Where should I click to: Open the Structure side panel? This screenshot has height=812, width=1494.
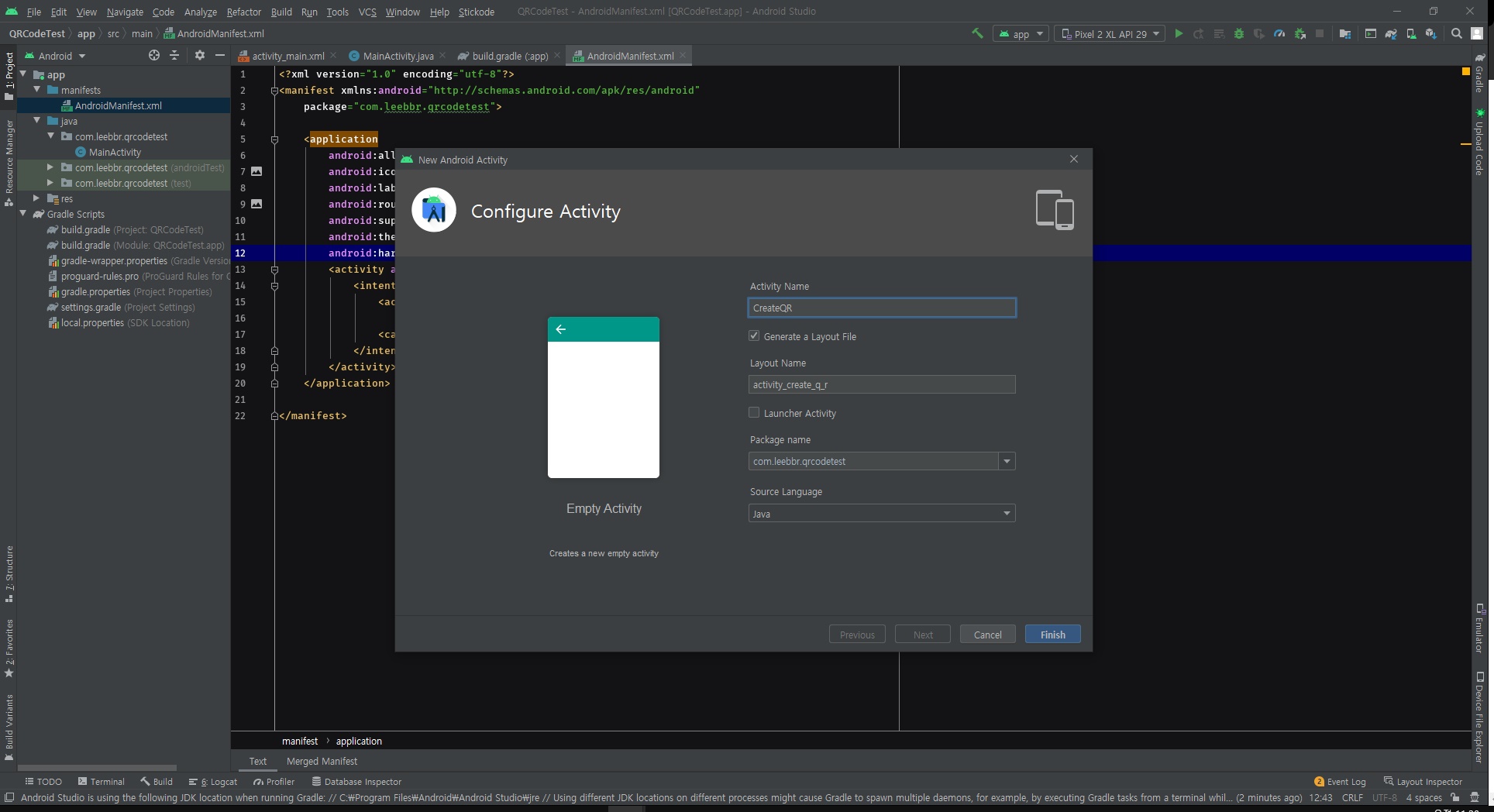click(x=9, y=574)
